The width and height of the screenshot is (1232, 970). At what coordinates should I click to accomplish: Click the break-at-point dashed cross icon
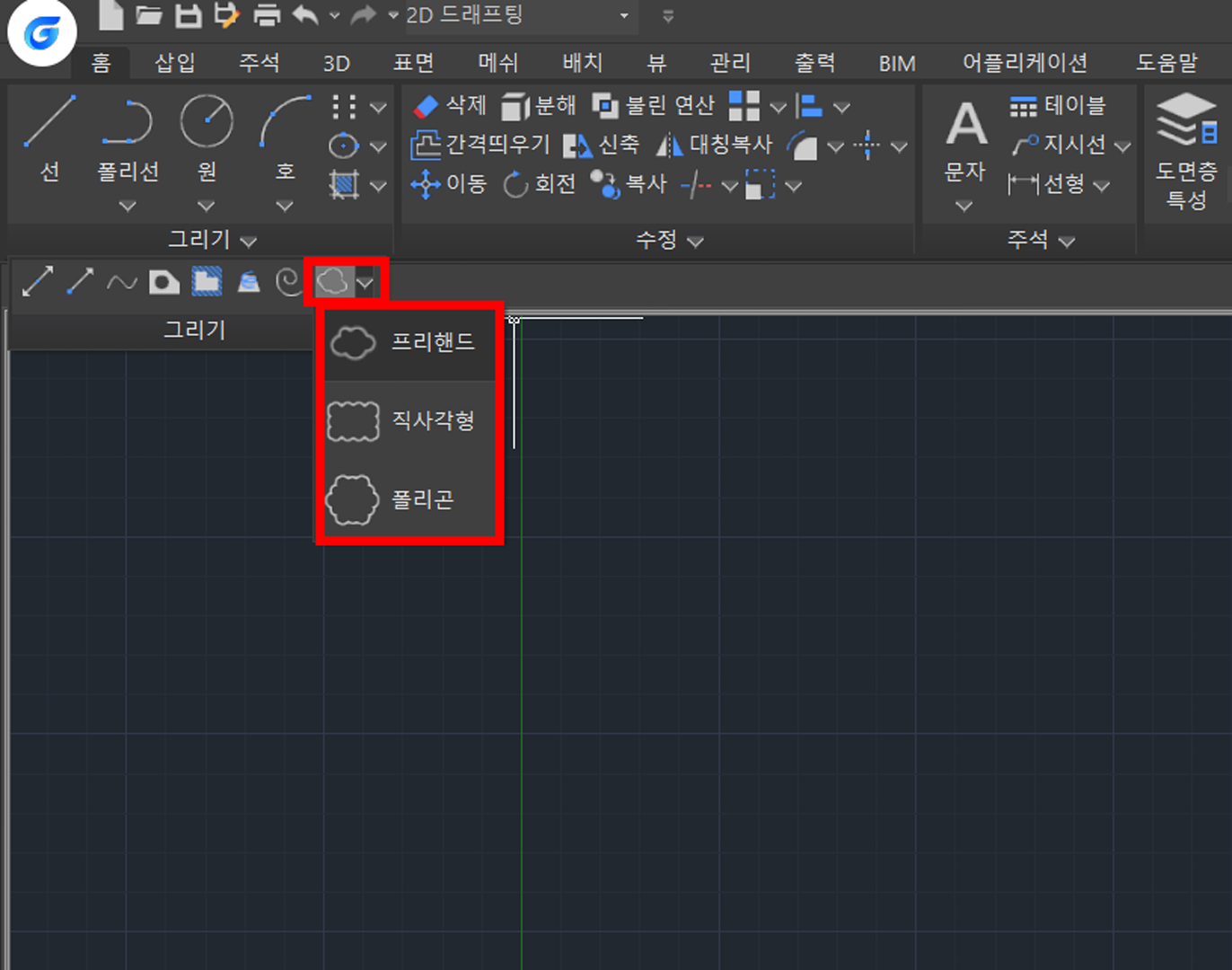point(867,145)
